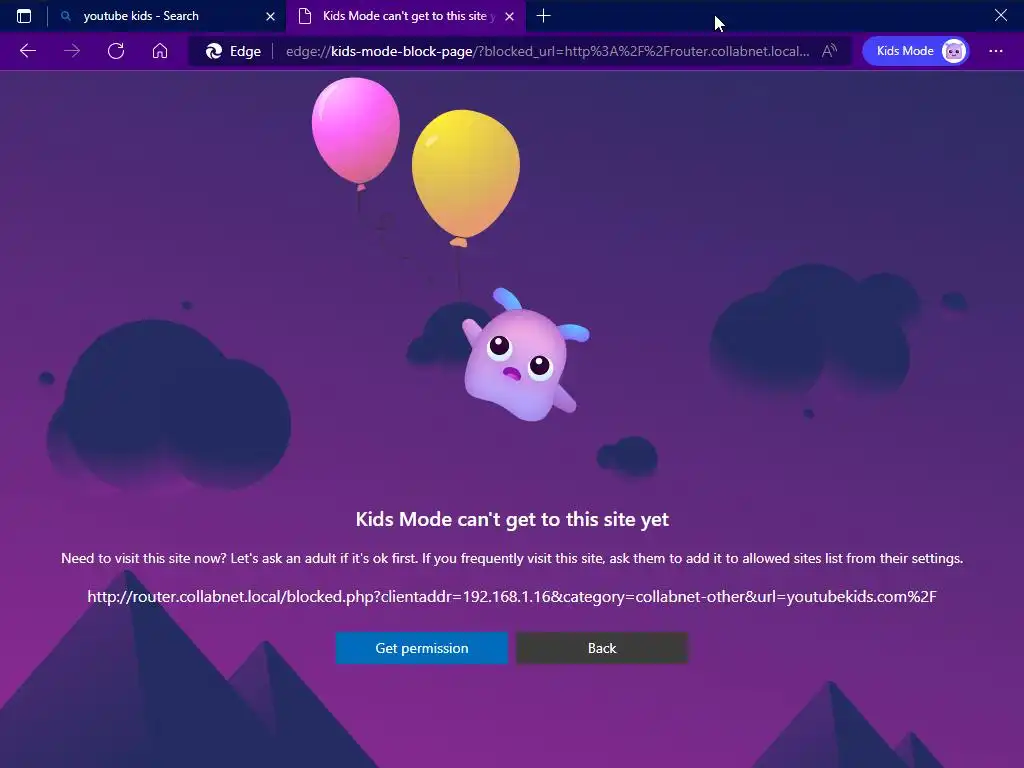Image resolution: width=1024 pixels, height=768 pixels.
Task: Go back using the browser back arrow
Action: point(27,51)
